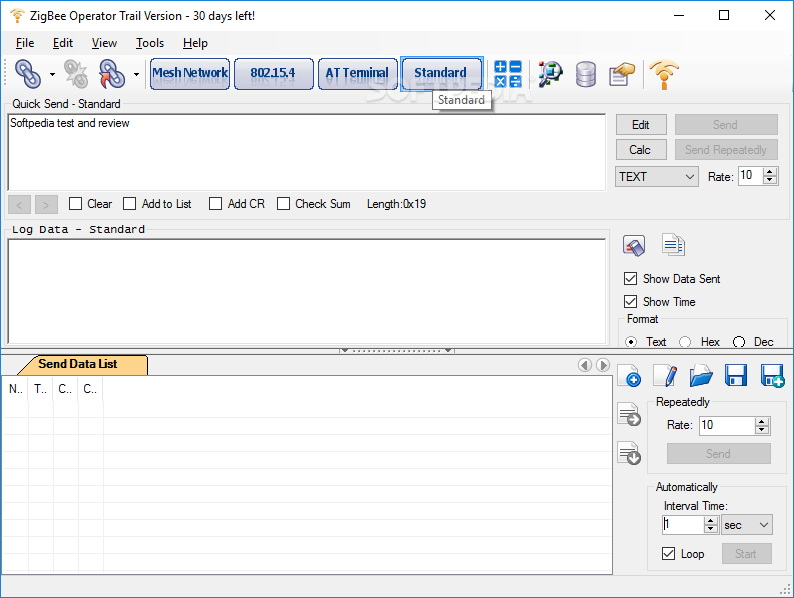Open the sec time unit dropdown

tap(747, 525)
